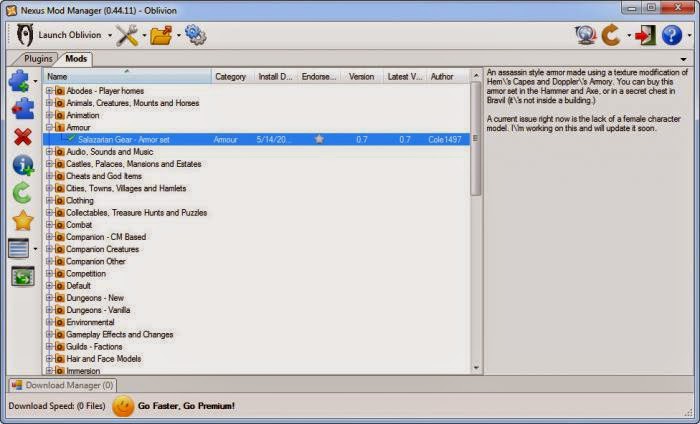Sort by Latest Version column header

pos(405,76)
